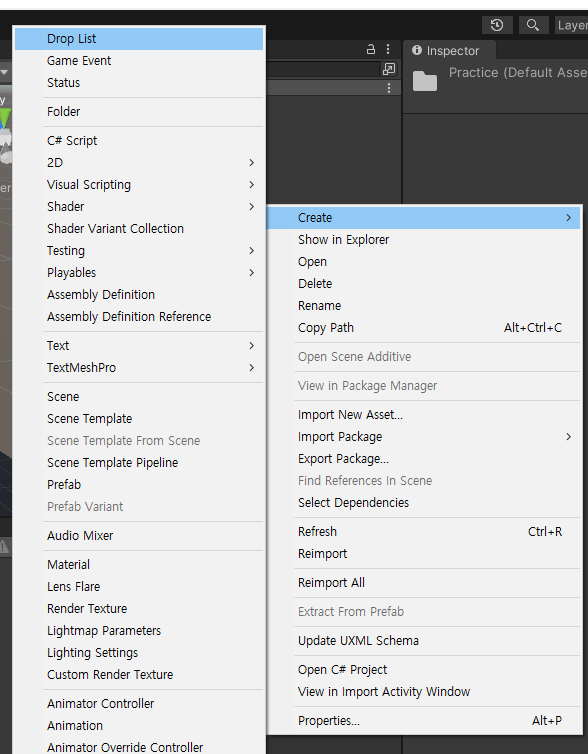Screen dimensions: 588x754
Task: Expand the Shader submenu
Action: 139,207
